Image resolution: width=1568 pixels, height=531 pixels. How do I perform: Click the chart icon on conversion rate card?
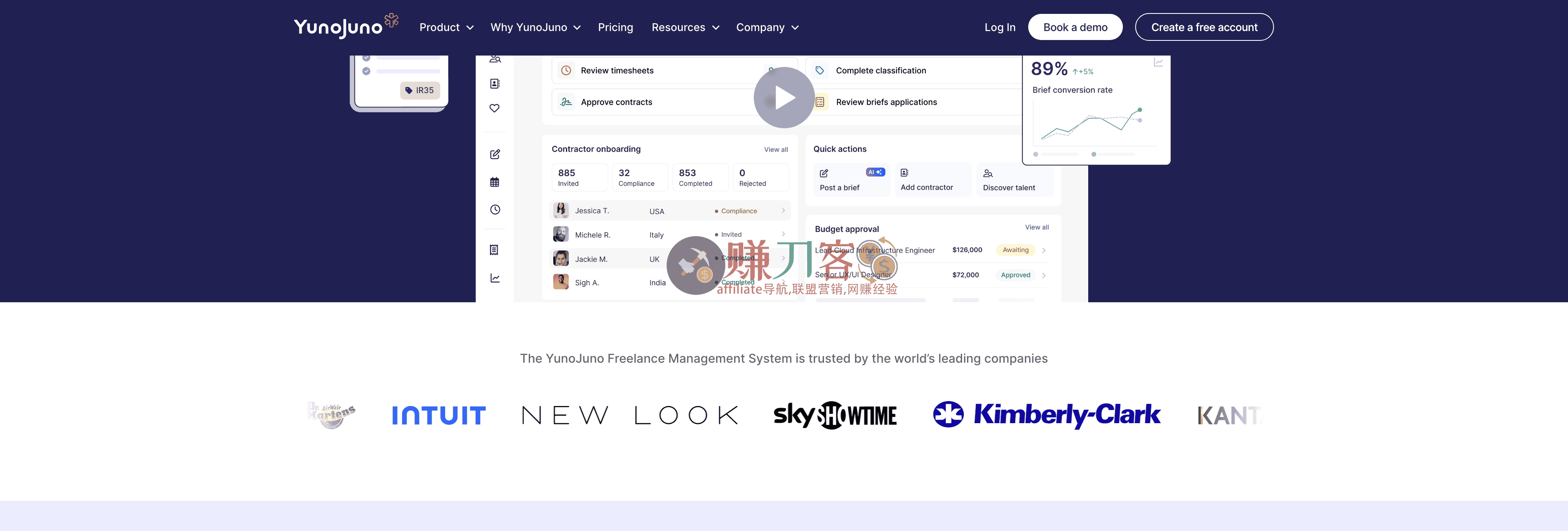coord(1158,63)
